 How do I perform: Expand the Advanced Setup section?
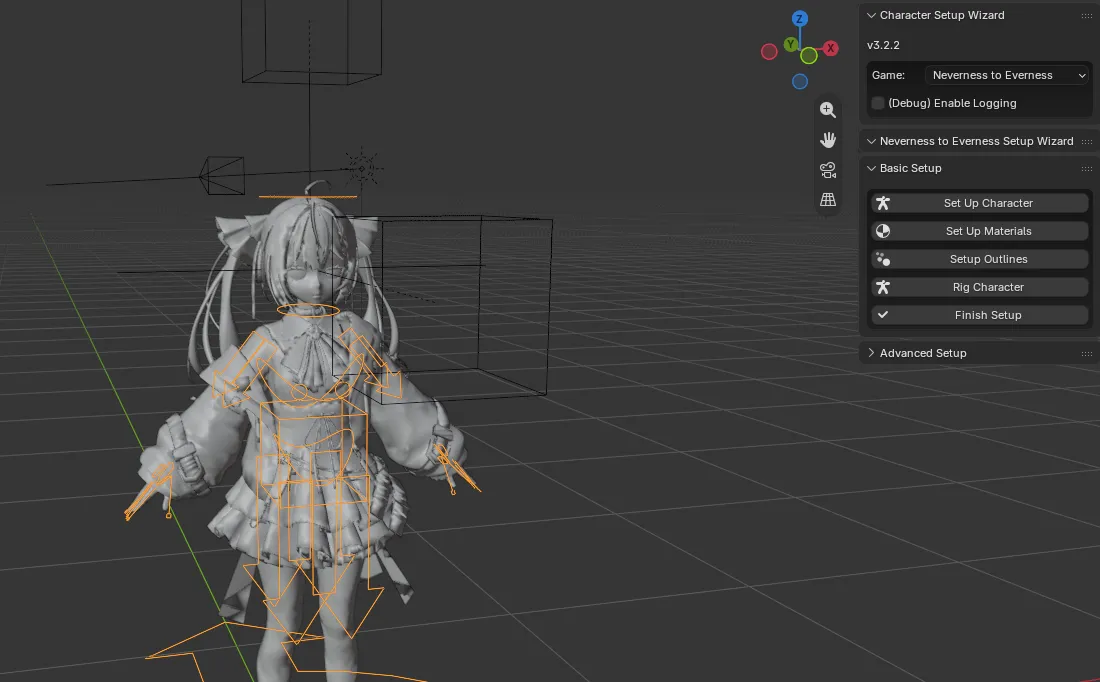pos(871,353)
